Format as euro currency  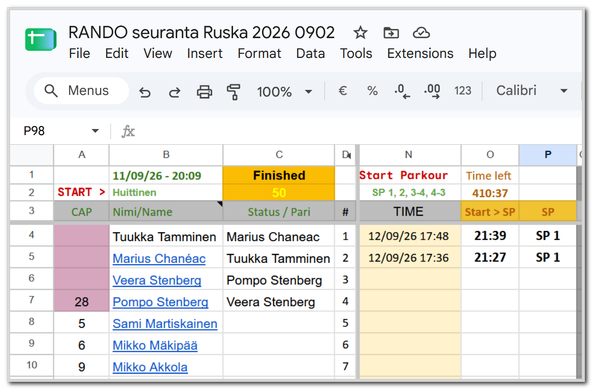coord(342,91)
